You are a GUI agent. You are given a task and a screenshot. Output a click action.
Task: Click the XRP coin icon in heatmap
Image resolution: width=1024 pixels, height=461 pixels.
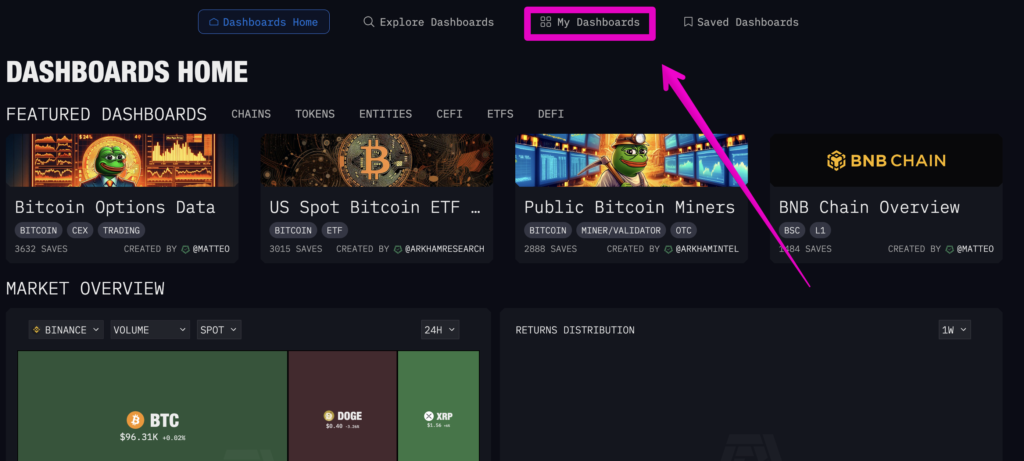point(429,416)
